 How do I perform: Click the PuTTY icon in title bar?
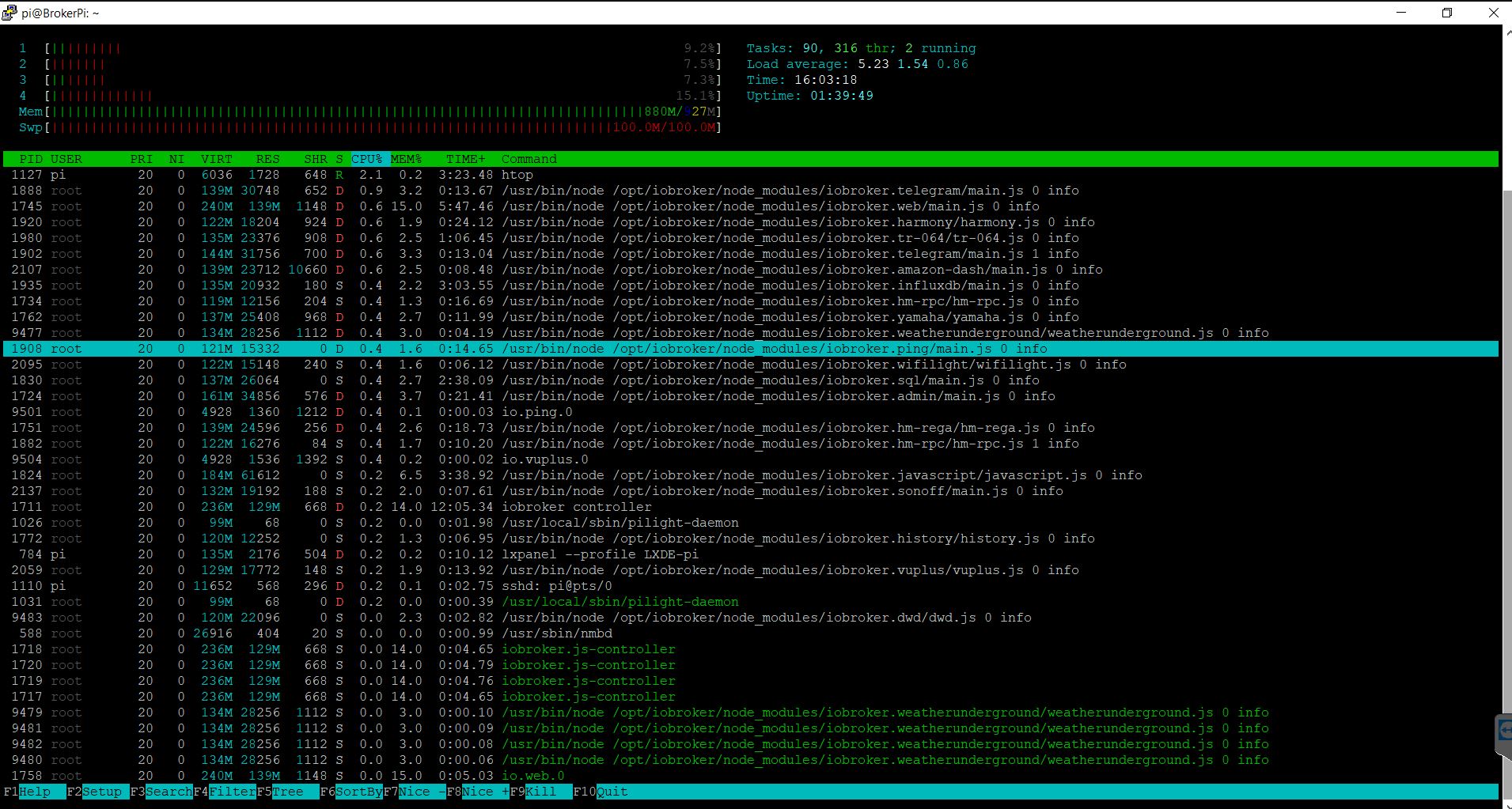click(x=9, y=13)
